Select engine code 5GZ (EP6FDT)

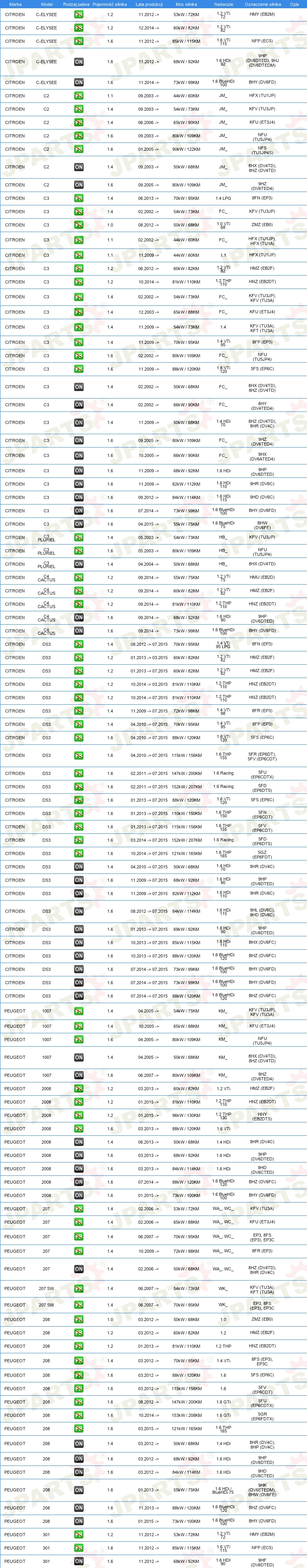coord(262,855)
